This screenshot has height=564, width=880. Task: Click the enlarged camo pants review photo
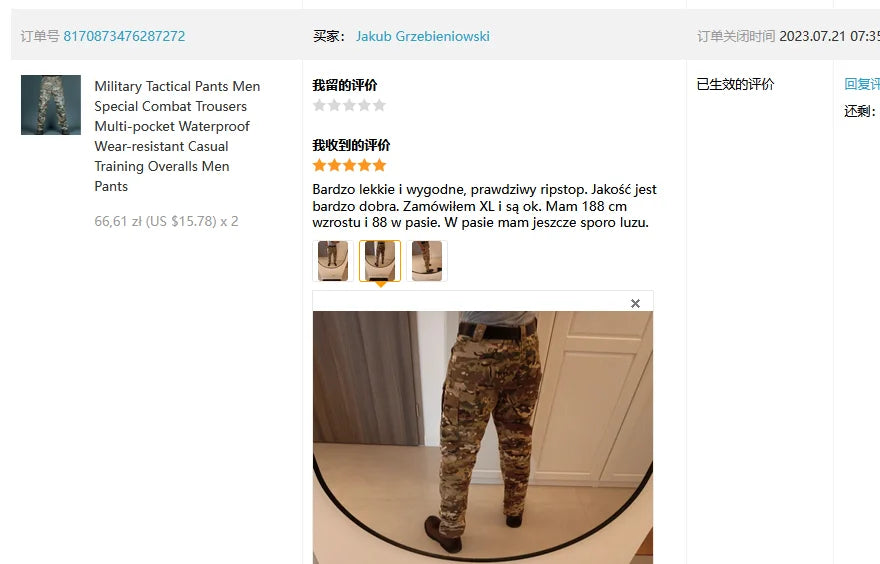(x=483, y=438)
